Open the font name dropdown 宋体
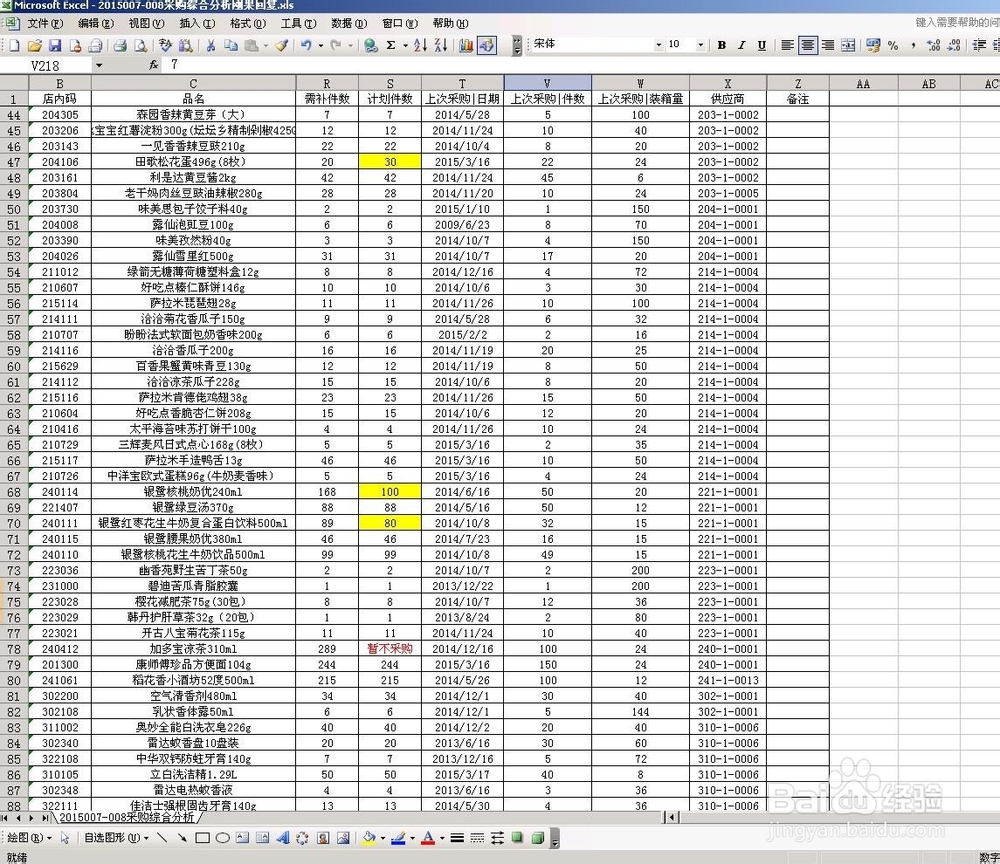The height and width of the screenshot is (864, 1000). click(x=659, y=45)
